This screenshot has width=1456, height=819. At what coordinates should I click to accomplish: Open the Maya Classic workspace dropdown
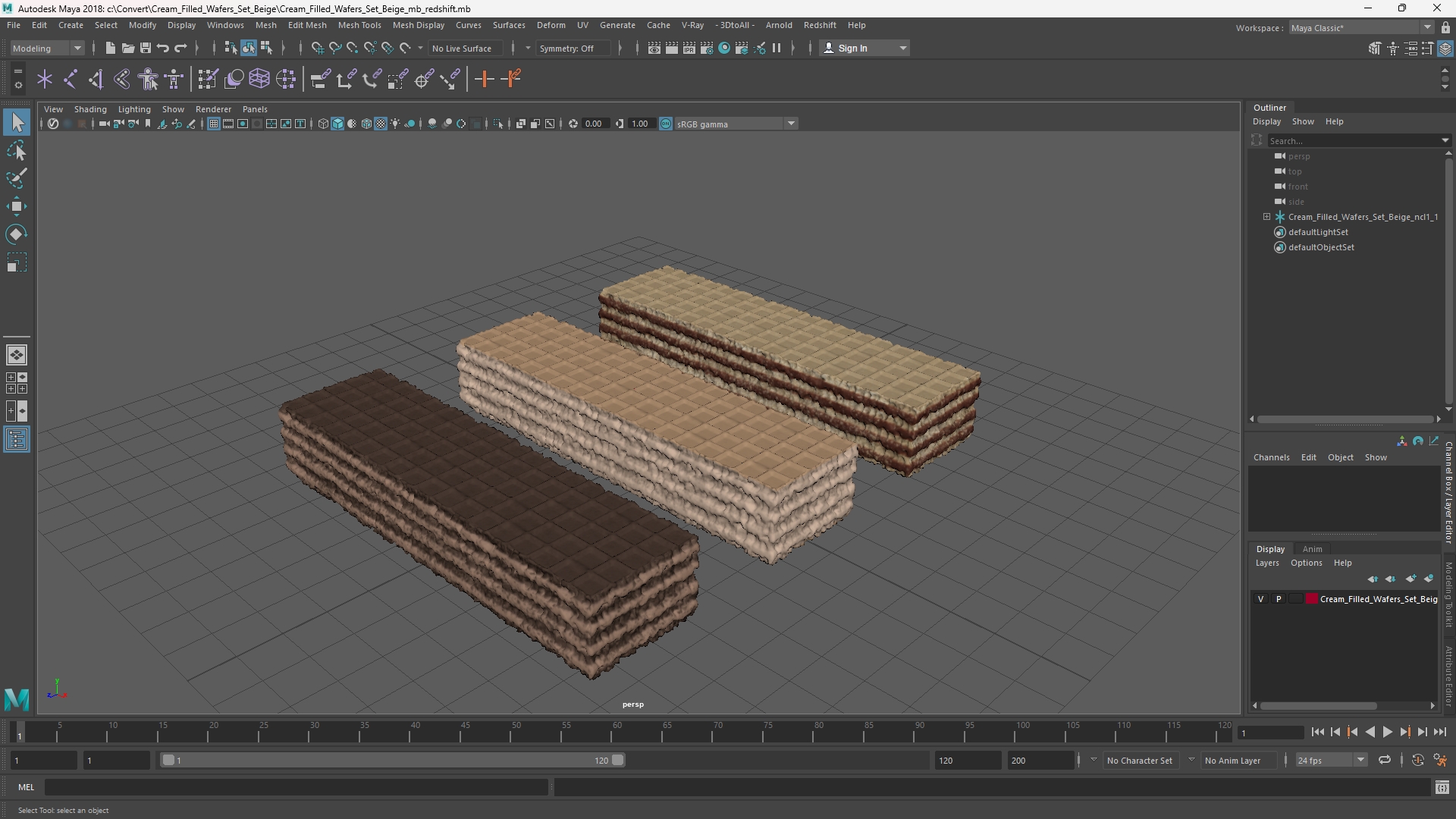1361,28
